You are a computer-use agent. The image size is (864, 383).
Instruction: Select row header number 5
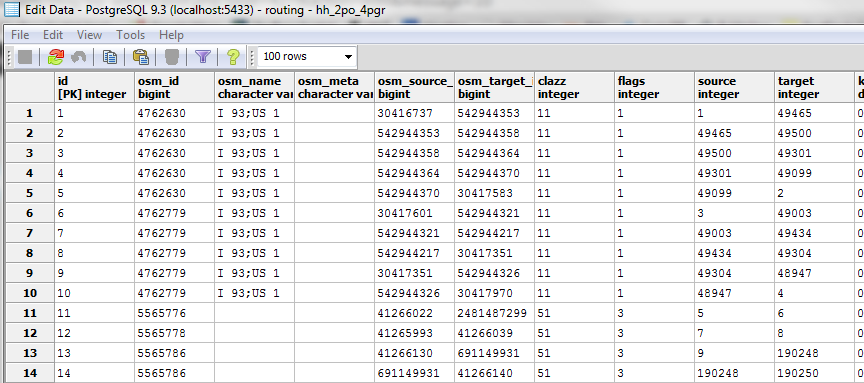click(x=30, y=193)
